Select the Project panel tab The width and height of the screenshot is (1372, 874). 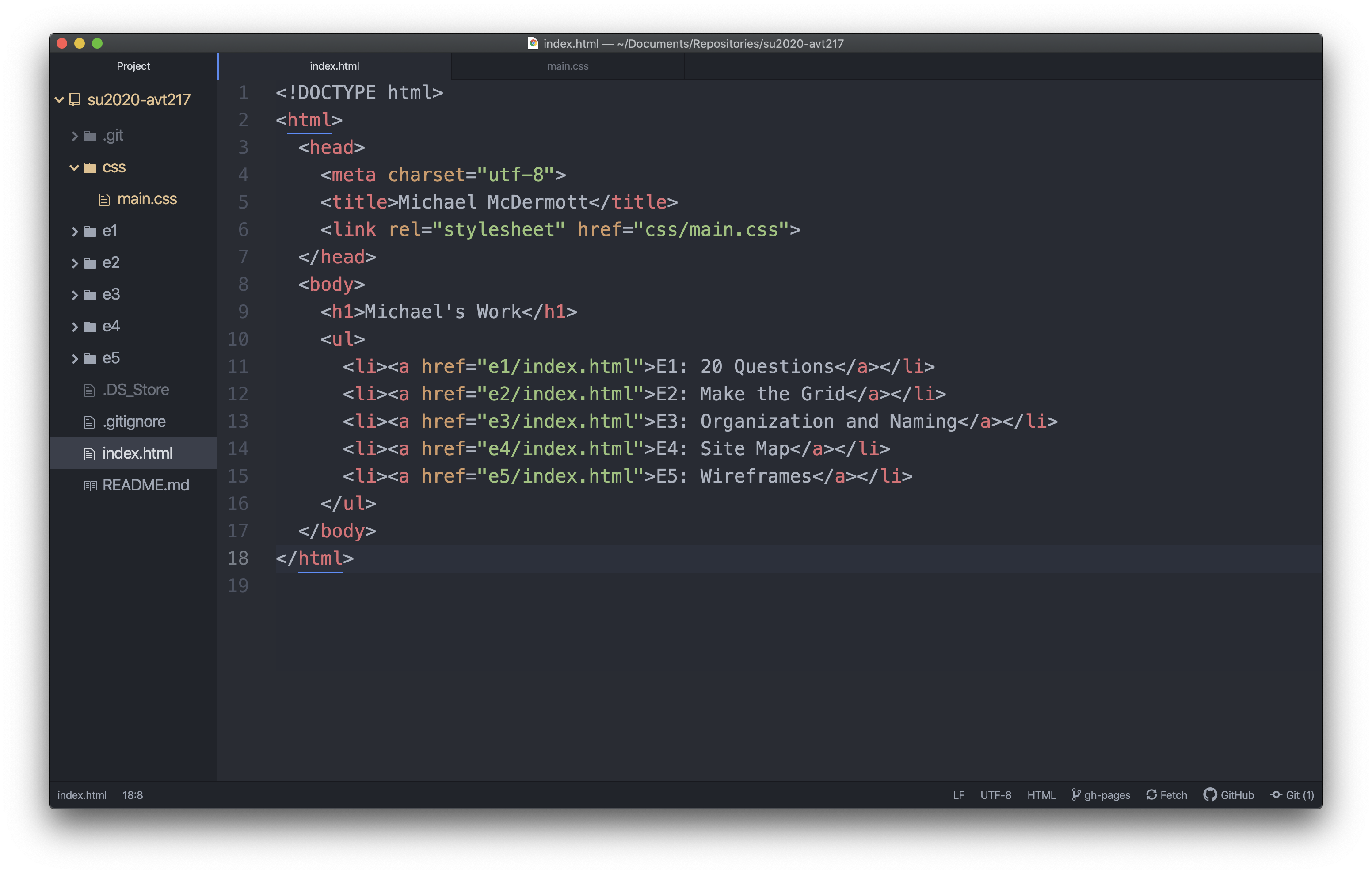[133, 66]
